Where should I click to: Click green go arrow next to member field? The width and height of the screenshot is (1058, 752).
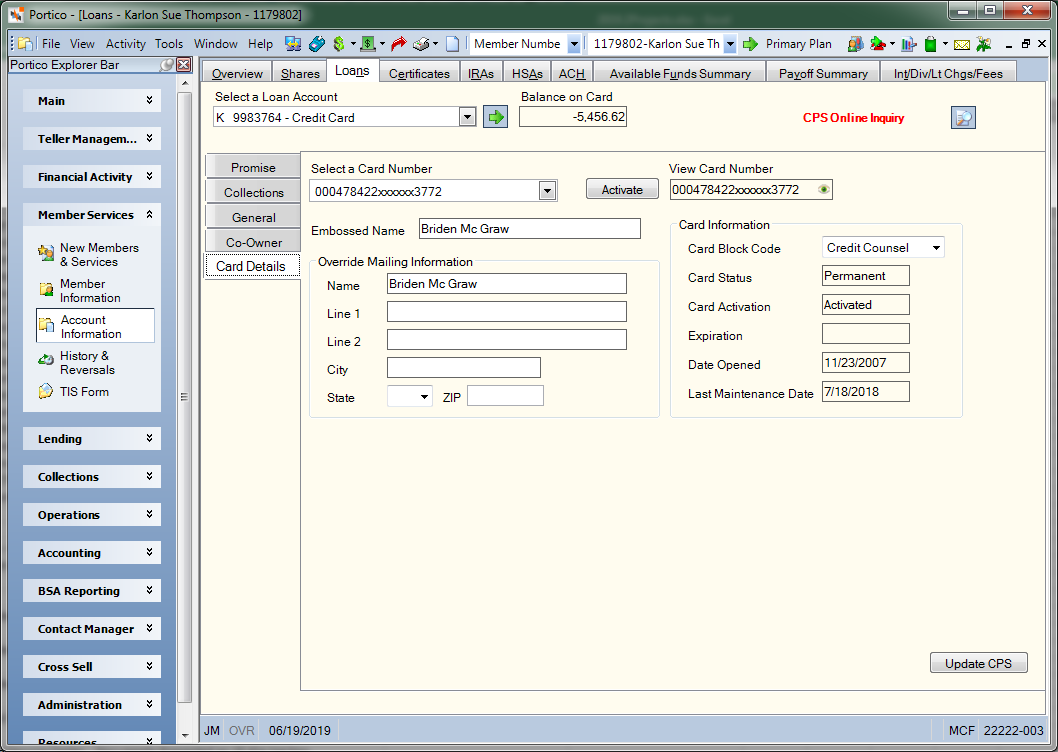point(750,44)
